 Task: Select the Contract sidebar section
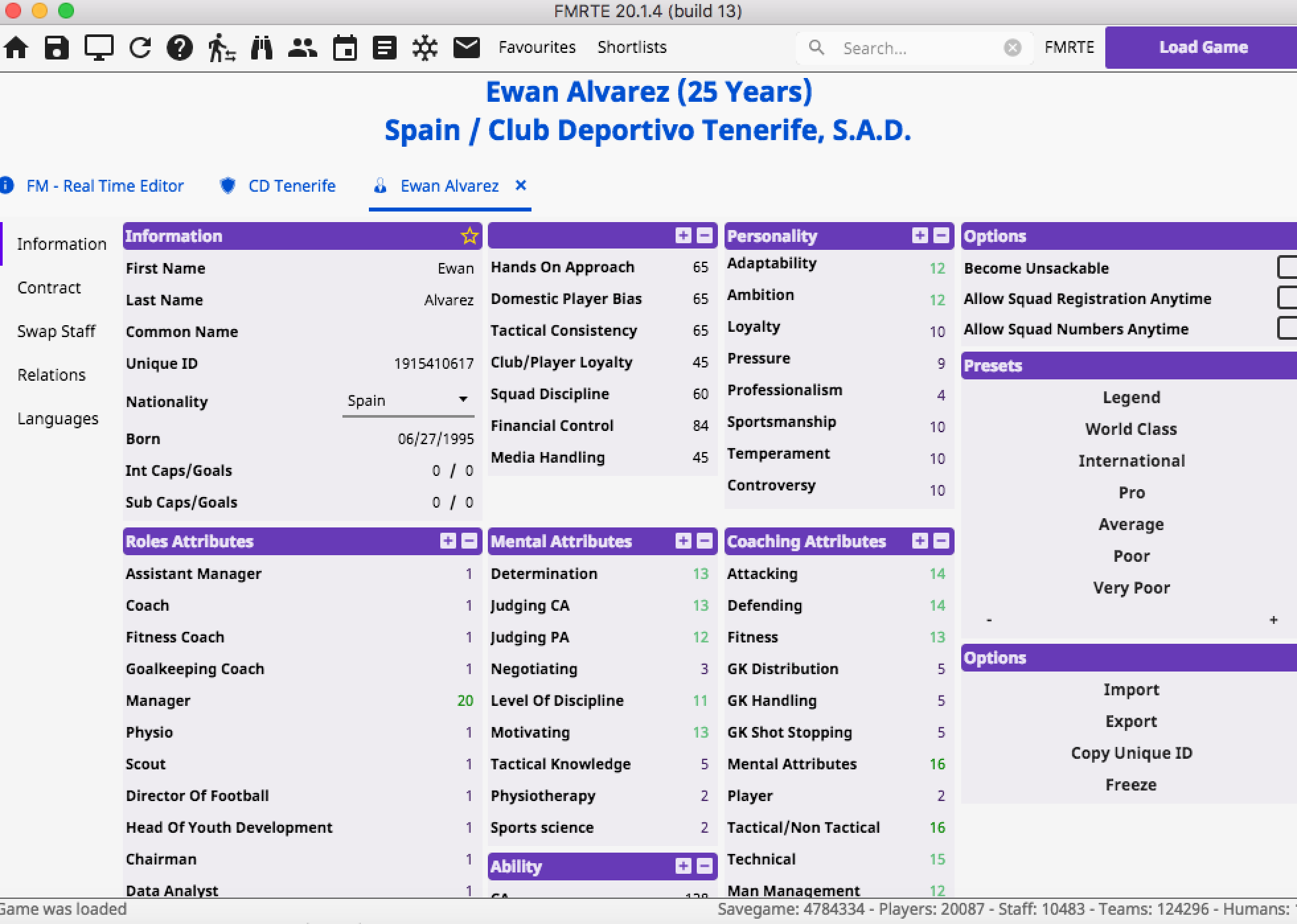[x=49, y=288]
